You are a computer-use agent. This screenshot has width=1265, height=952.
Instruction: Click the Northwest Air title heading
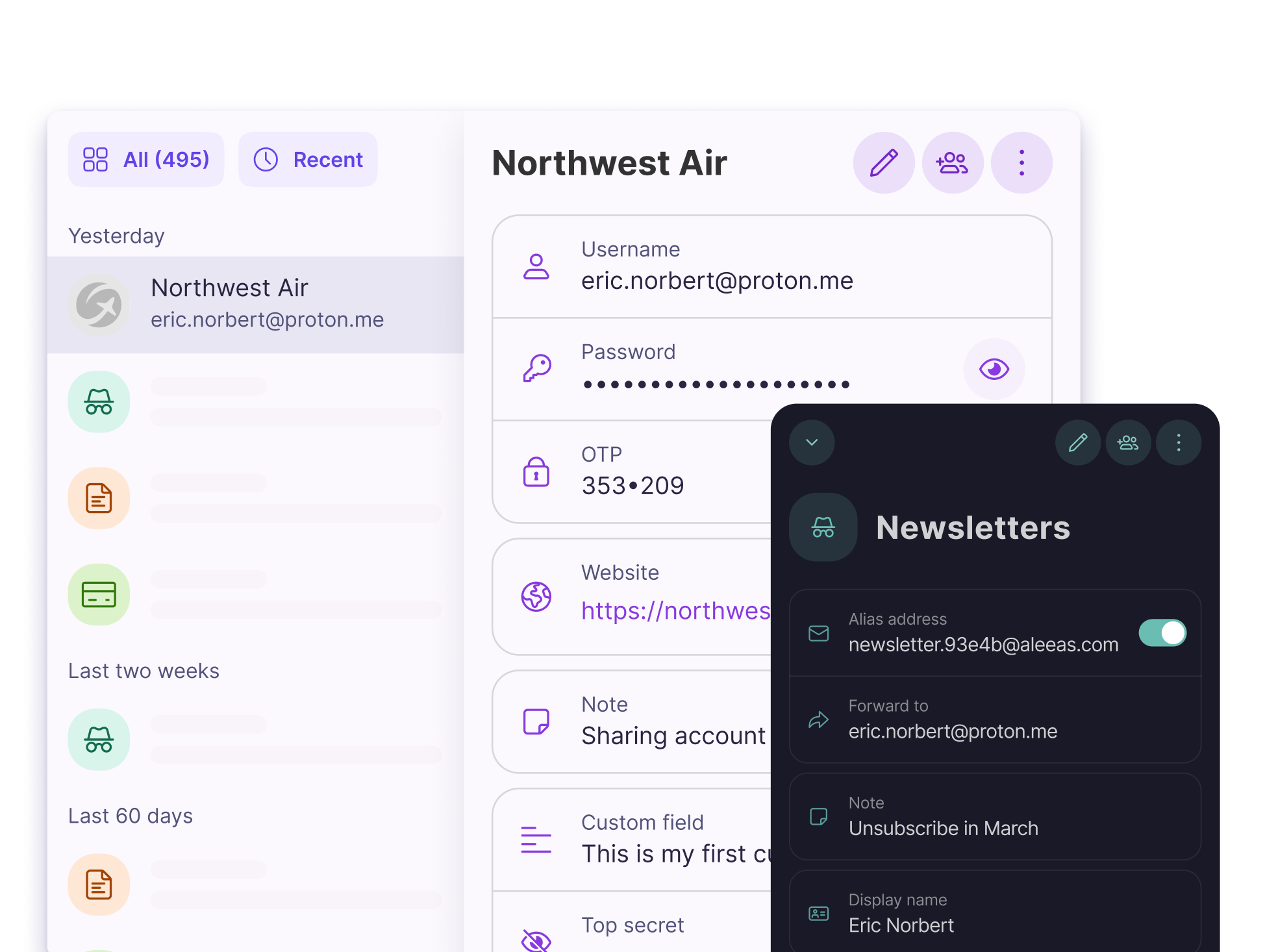609,162
